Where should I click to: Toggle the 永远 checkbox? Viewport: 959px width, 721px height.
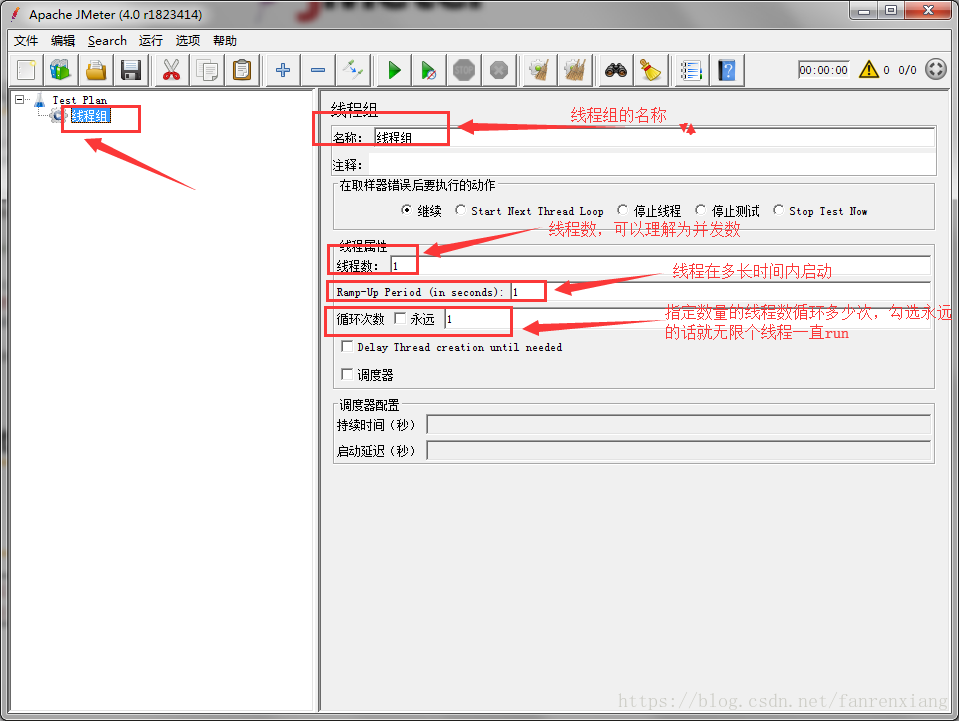(400, 318)
